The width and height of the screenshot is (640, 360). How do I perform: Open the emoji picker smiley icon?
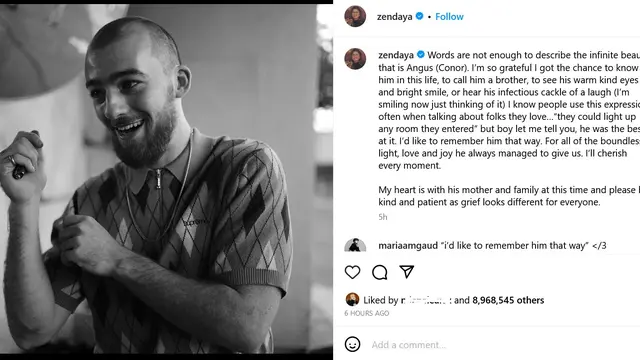click(352, 344)
